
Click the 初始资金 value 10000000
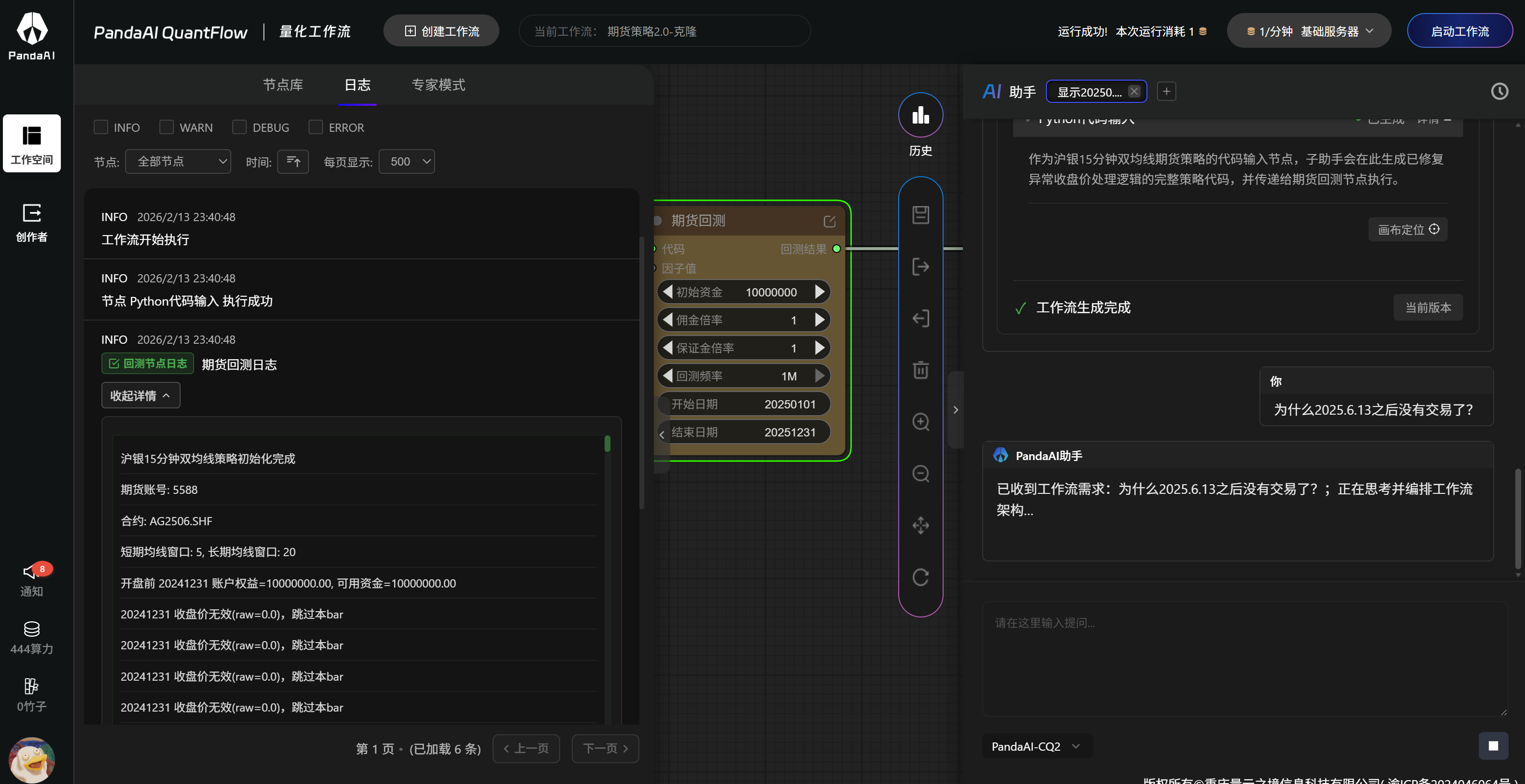(x=771, y=292)
